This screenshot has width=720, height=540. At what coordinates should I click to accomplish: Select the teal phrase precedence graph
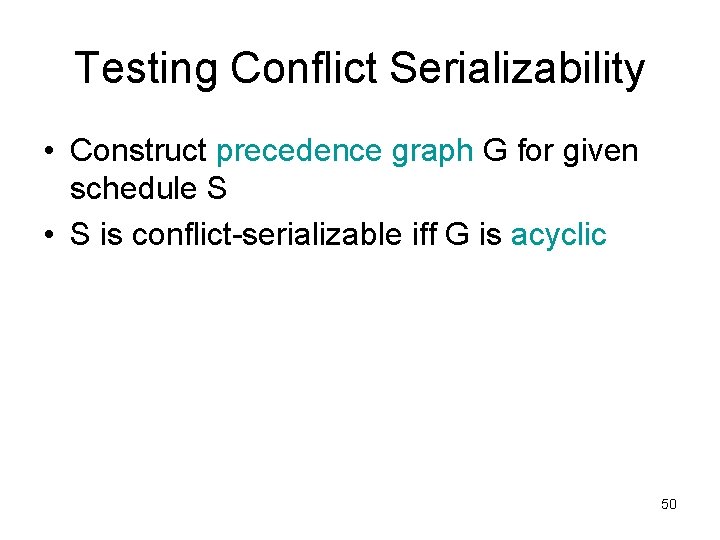(344, 152)
